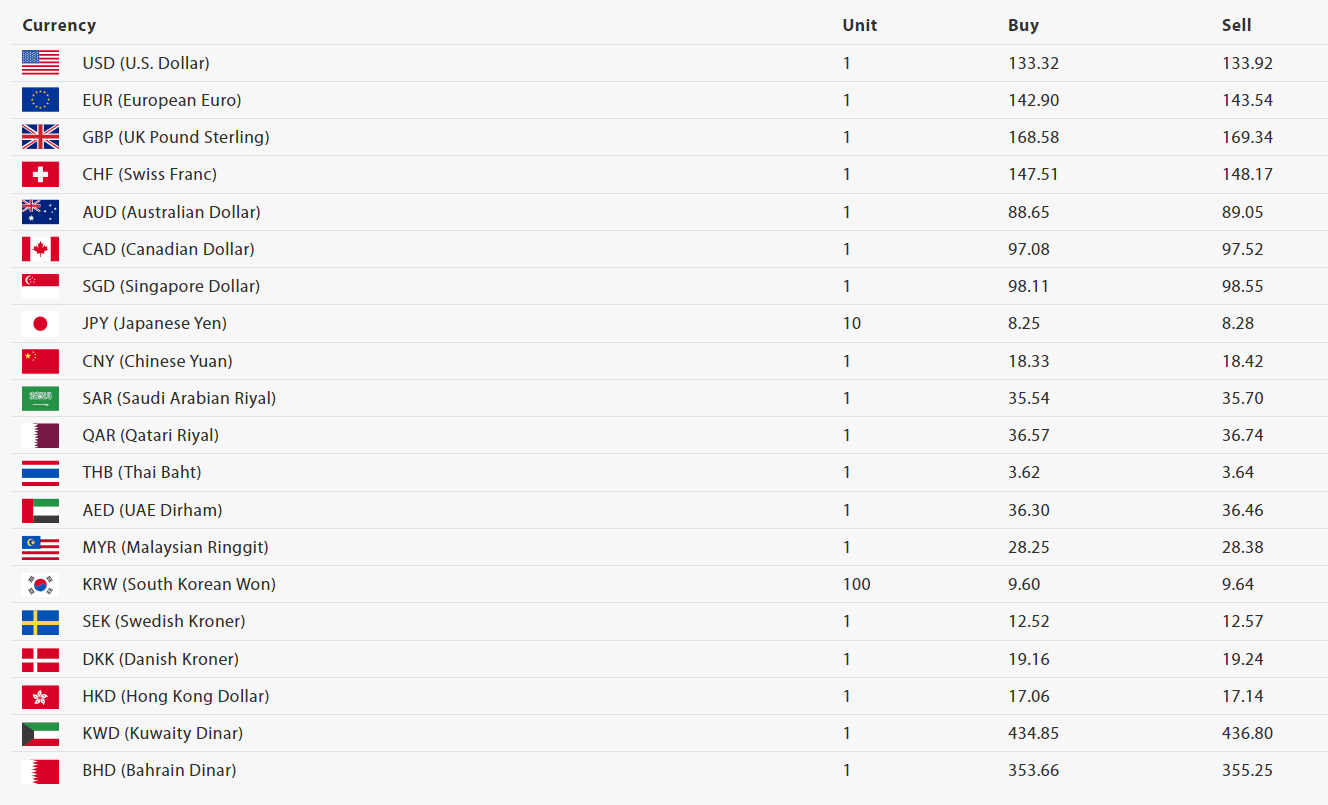Click the European Union flag icon
The image size is (1328, 805).
coord(40,100)
